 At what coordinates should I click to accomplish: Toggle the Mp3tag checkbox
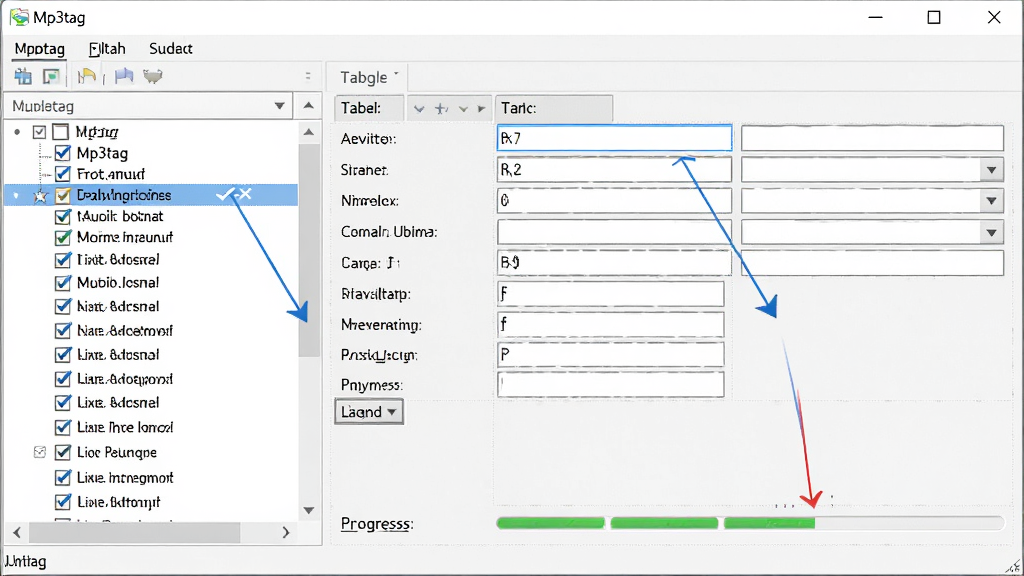(63, 153)
